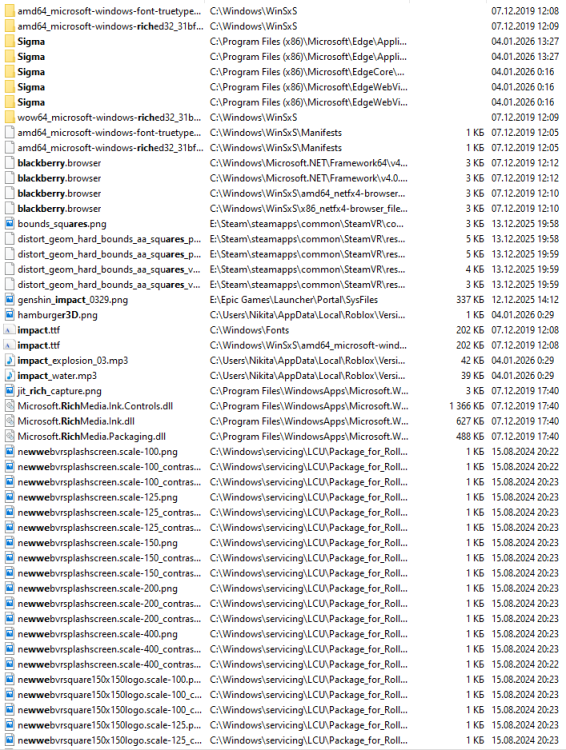Select the Microsoft.RichMedia.Ink.dll file name

[76, 421]
